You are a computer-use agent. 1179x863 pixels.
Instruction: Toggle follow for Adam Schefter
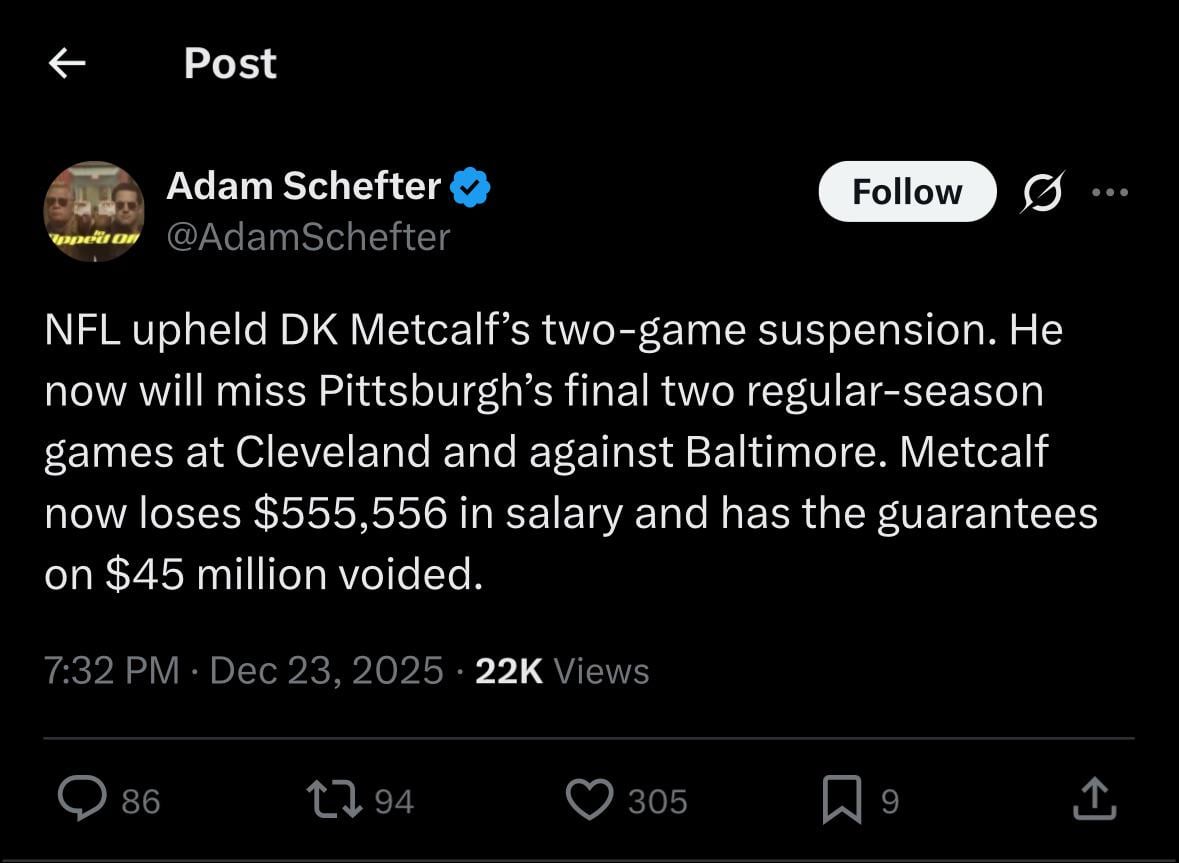pos(907,191)
